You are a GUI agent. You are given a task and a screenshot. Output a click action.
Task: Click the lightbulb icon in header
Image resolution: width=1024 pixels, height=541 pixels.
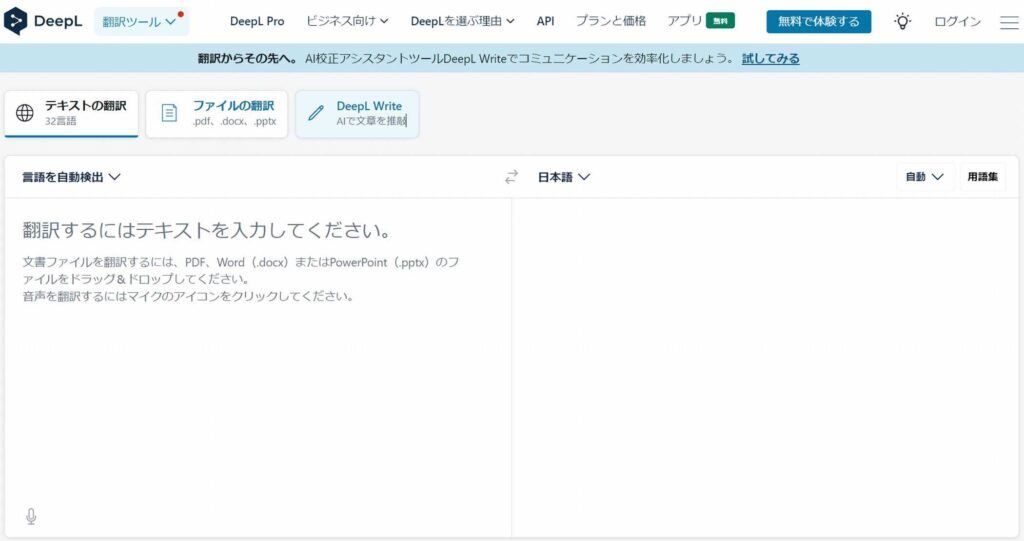(x=902, y=21)
